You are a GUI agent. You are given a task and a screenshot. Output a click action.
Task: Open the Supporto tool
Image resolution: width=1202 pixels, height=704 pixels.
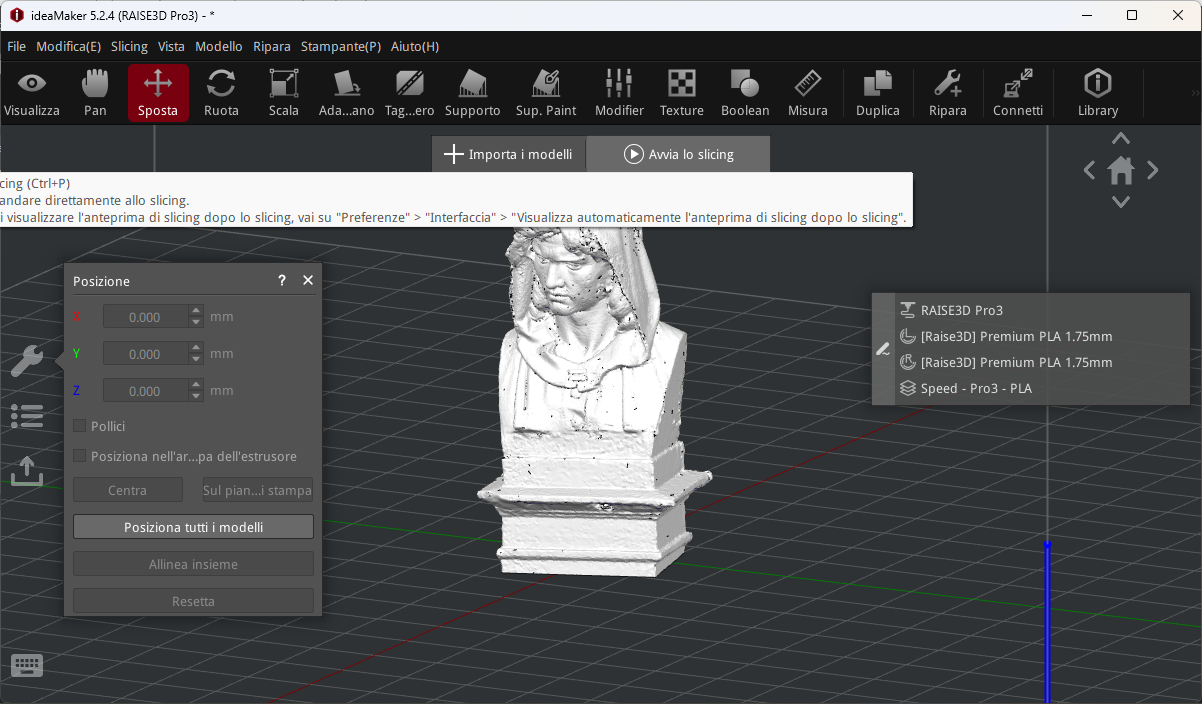pos(472,93)
